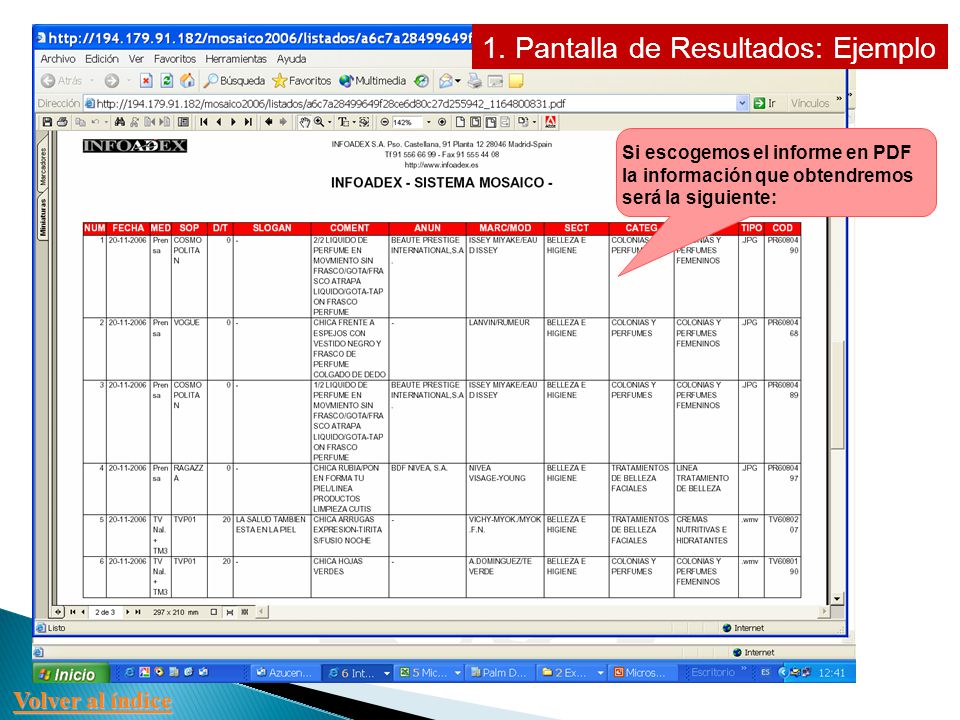Viewport: 960px width, 720px height.
Task: Open the Favoritos menu
Action: point(174,59)
